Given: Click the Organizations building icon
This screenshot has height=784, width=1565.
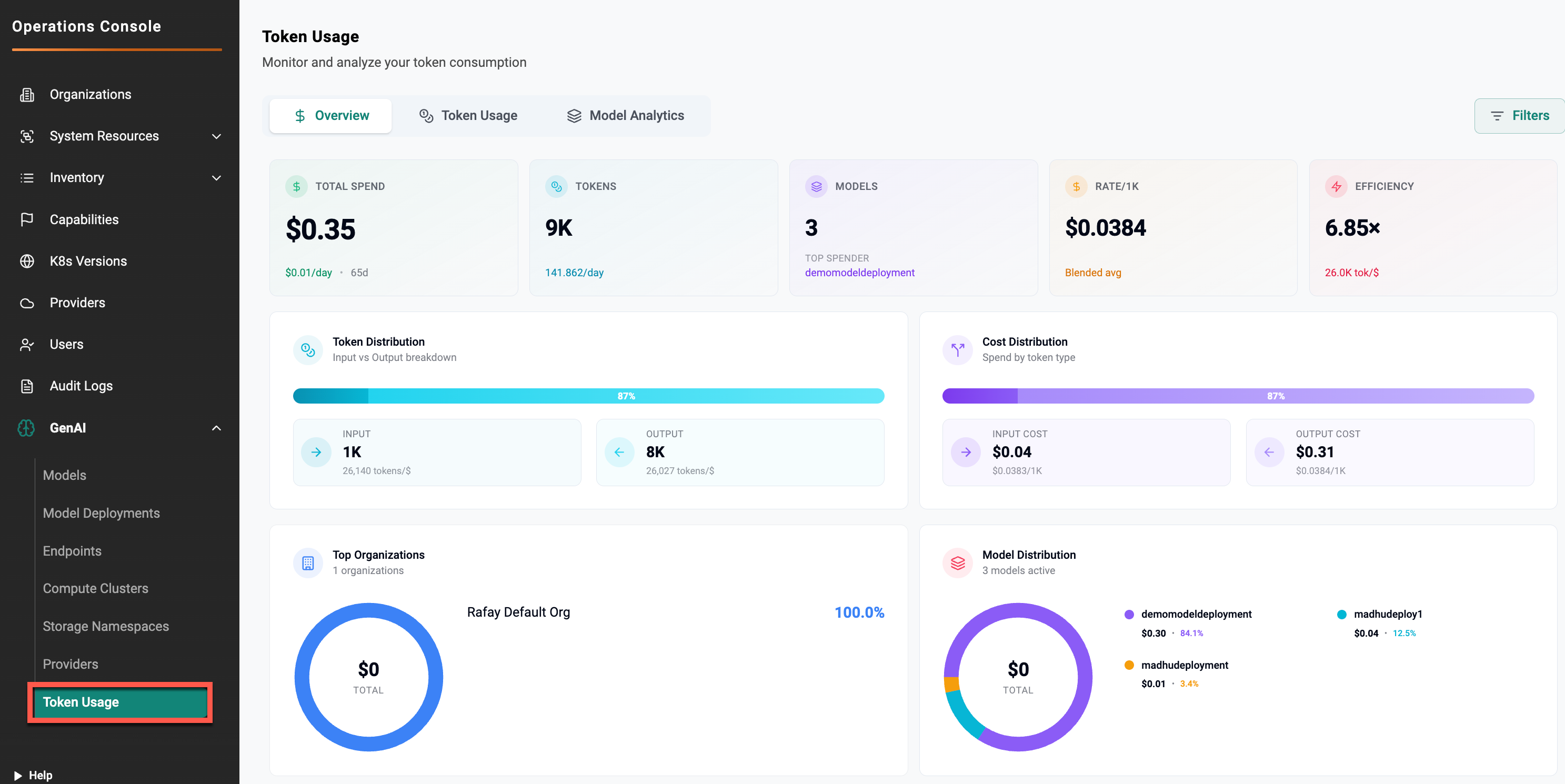Looking at the screenshot, I should coord(27,95).
